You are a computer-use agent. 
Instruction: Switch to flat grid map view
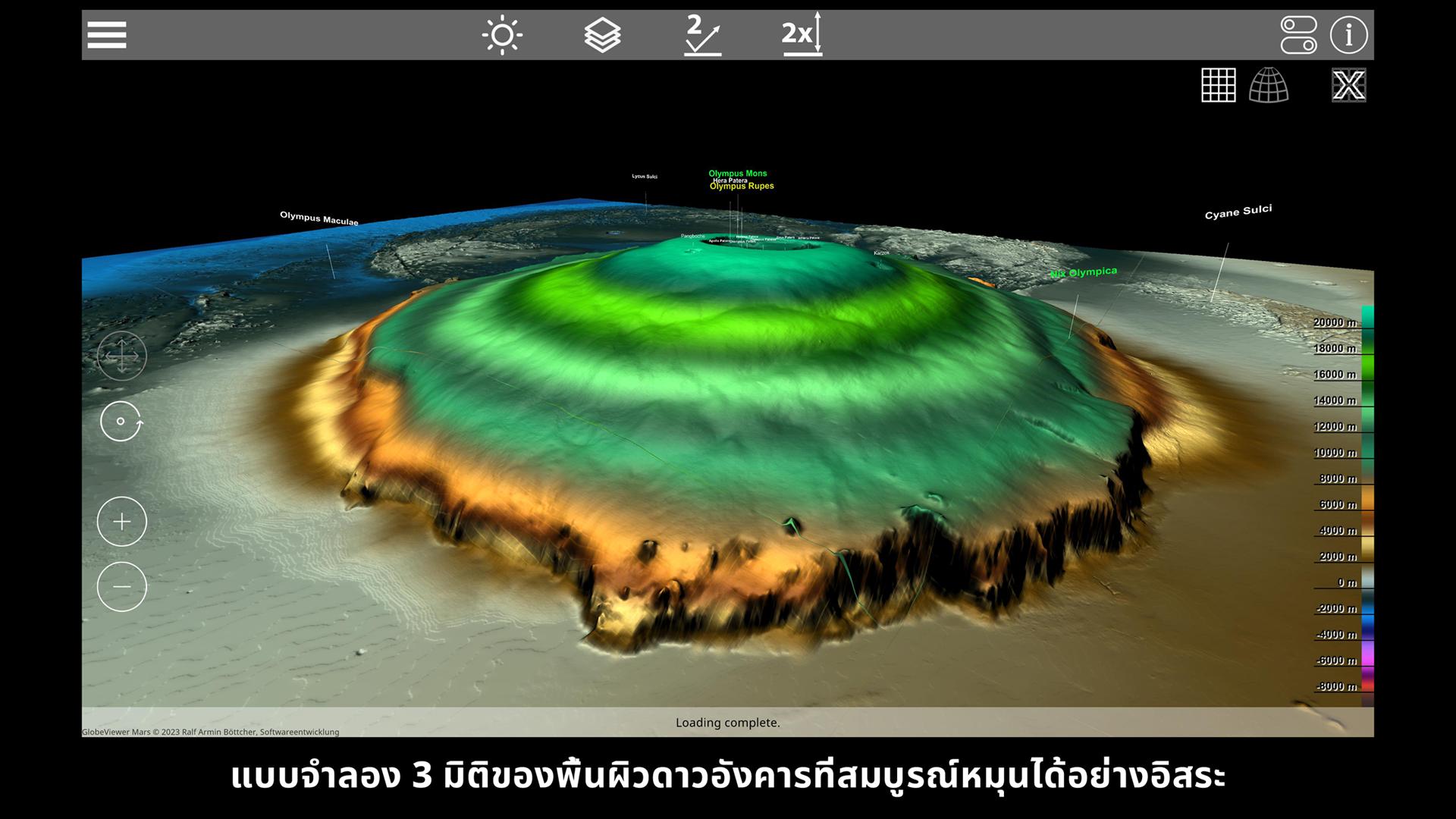[x=1219, y=85]
